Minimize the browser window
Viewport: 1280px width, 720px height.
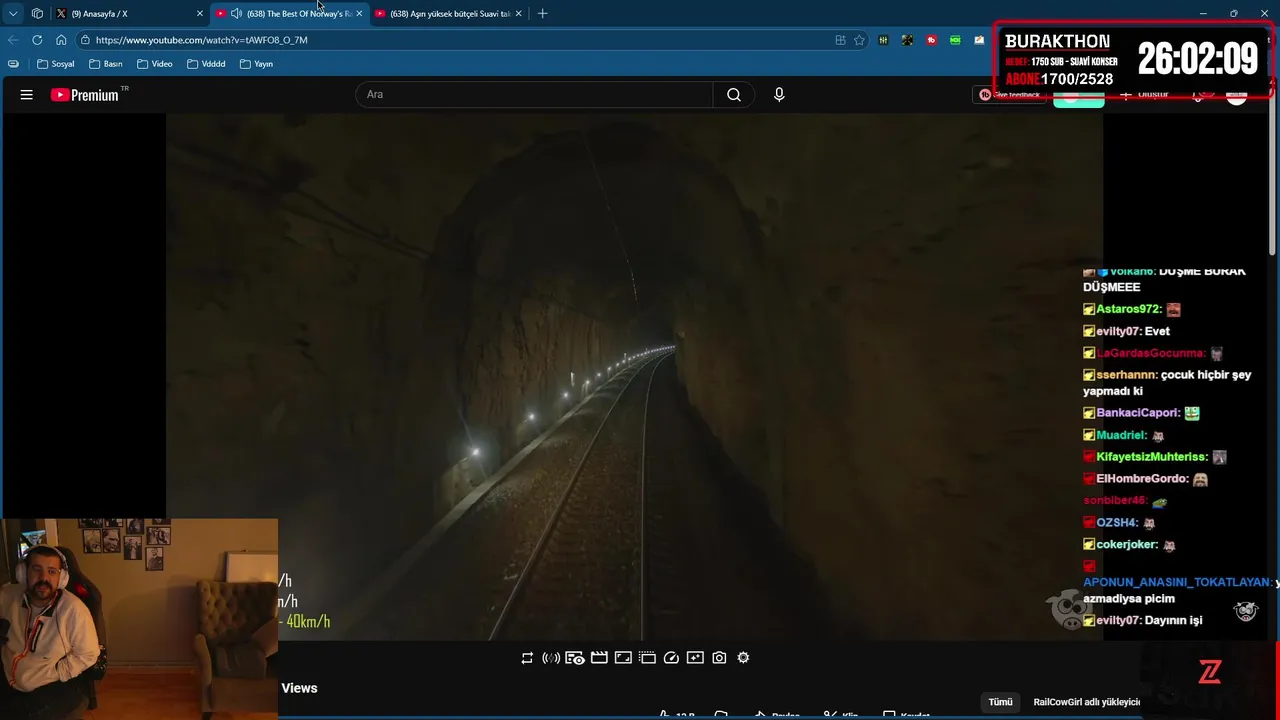pos(1202,14)
